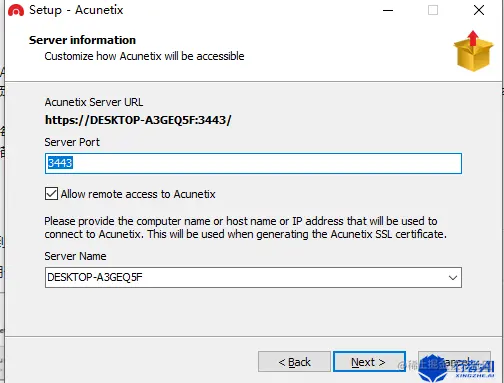Image resolution: width=504 pixels, height=383 pixels.
Task: Open the DESKTOP-A3GEQ5F combo box
Action: 253,277
